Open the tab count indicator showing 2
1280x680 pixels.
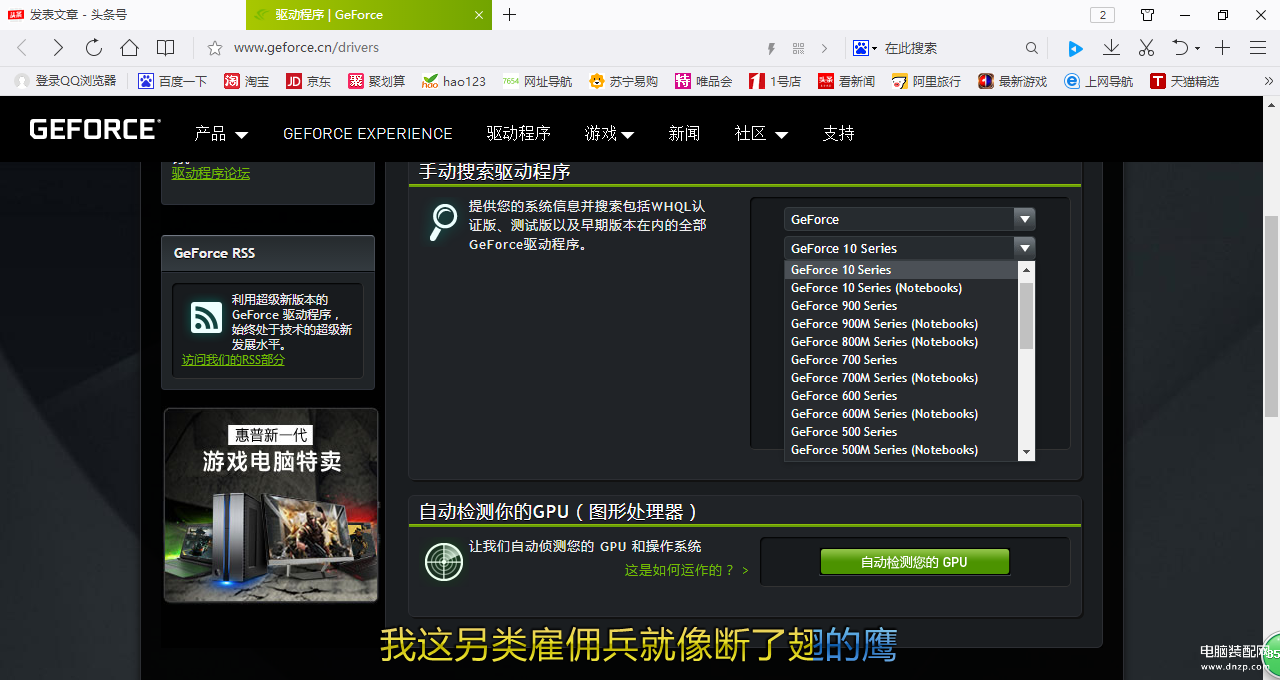1102,15
